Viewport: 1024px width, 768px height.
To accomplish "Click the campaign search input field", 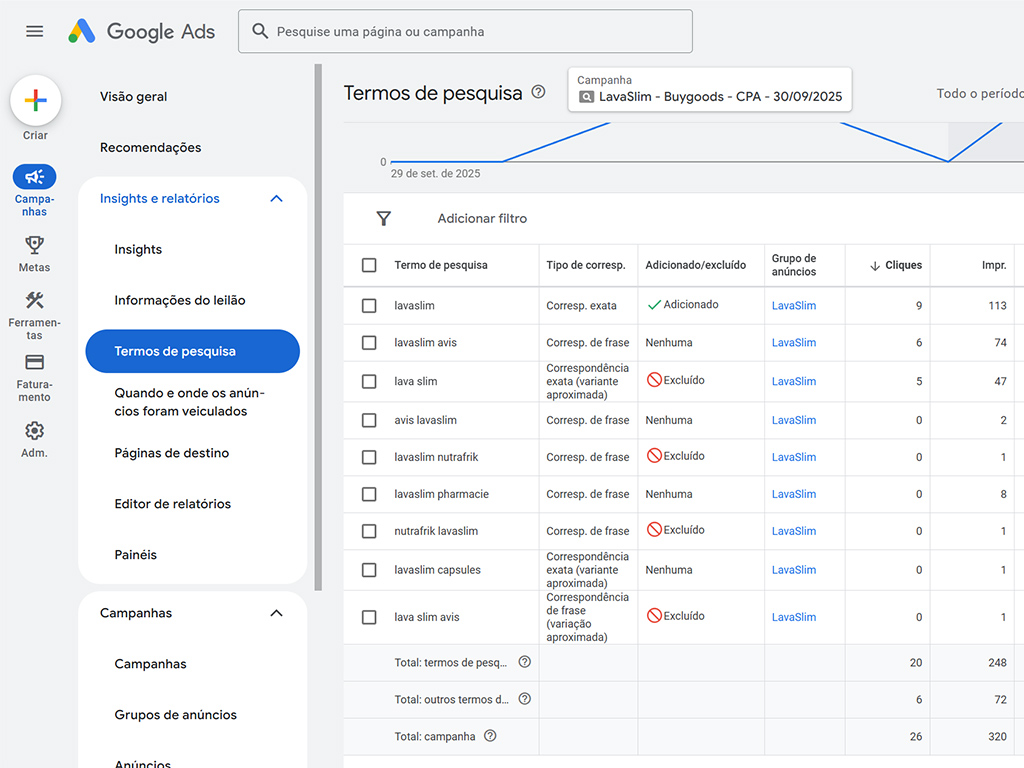I will (x=464, y=31).
